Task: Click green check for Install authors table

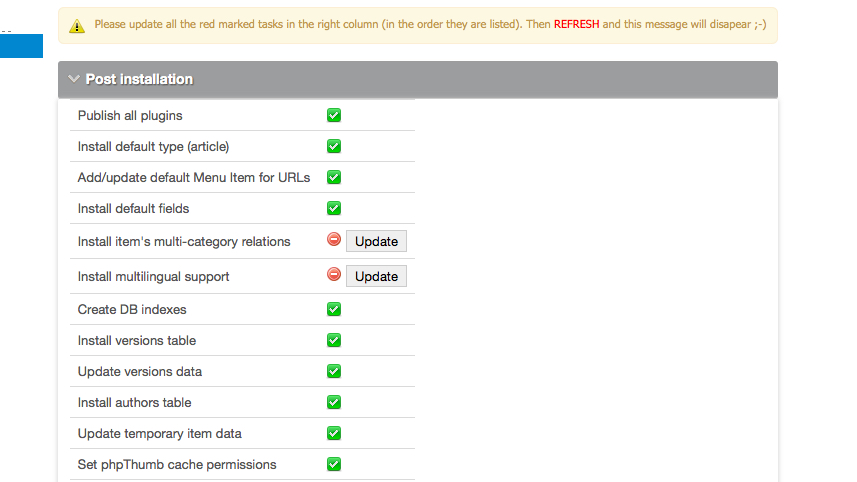Action: tap(334, 402)
